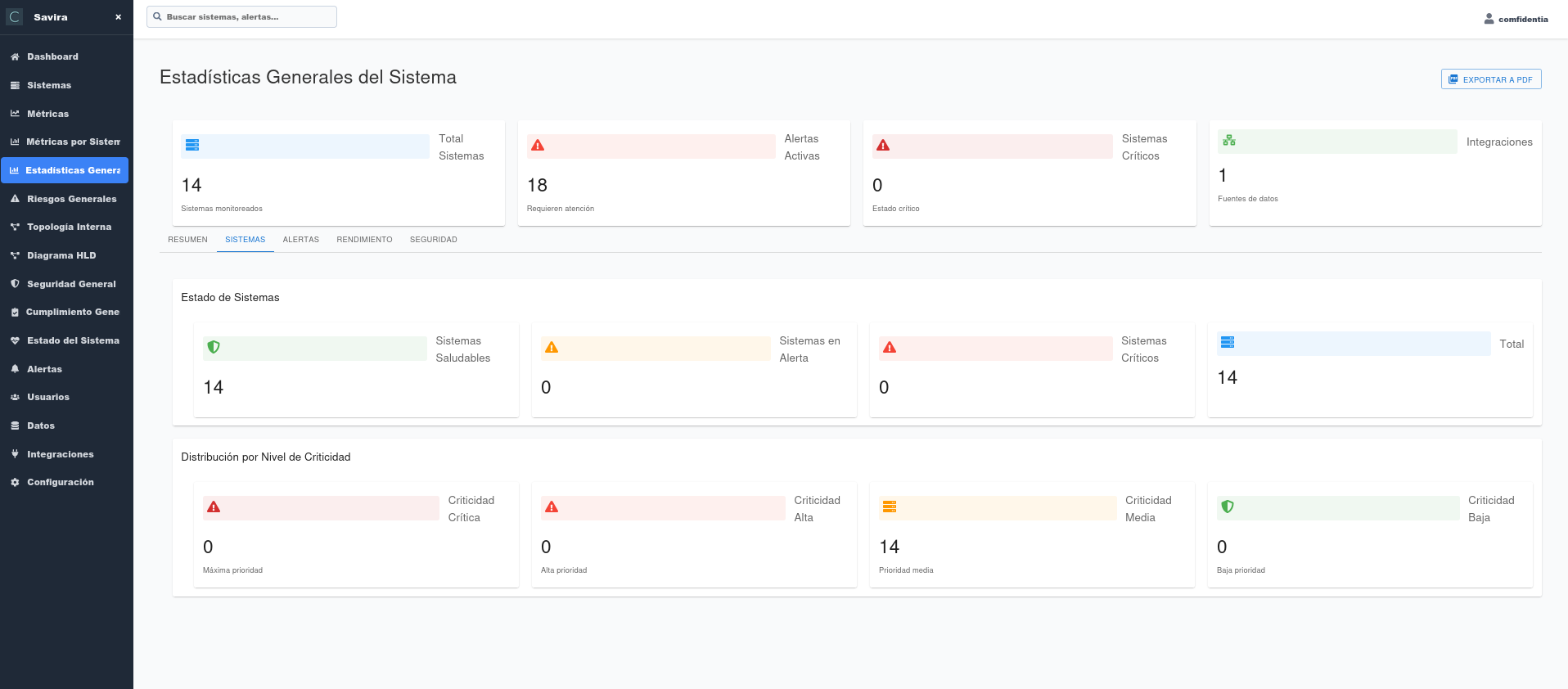Open Configuración gear icon

tap(15, 483)
